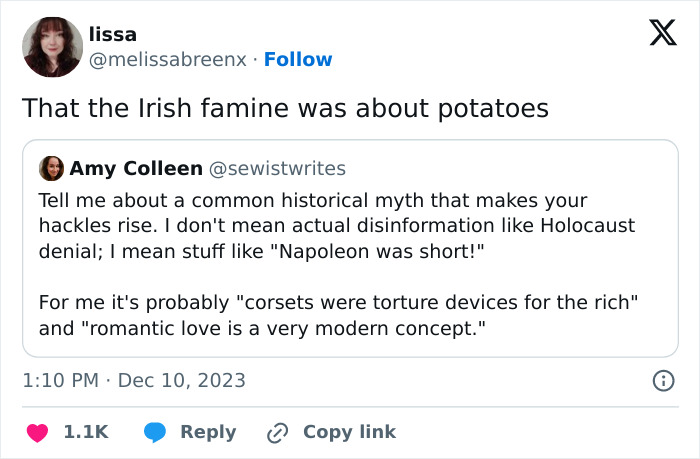Image resolution: width=700 pixels, height=459 pixels.
Task: Click the X logo icon
Action: tap(656, 35)
